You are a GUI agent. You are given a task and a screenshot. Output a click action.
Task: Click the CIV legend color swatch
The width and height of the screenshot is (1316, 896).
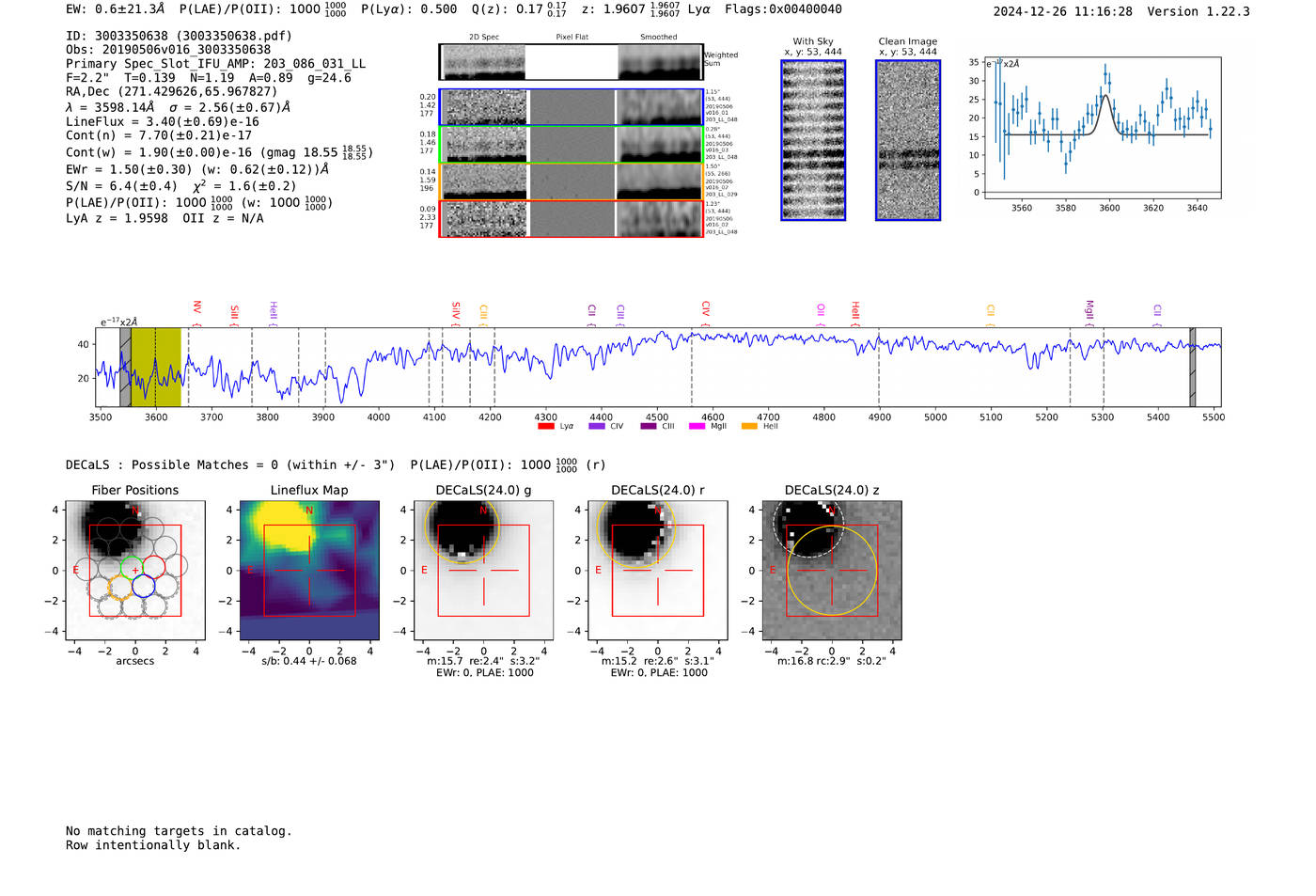(596, 426)
